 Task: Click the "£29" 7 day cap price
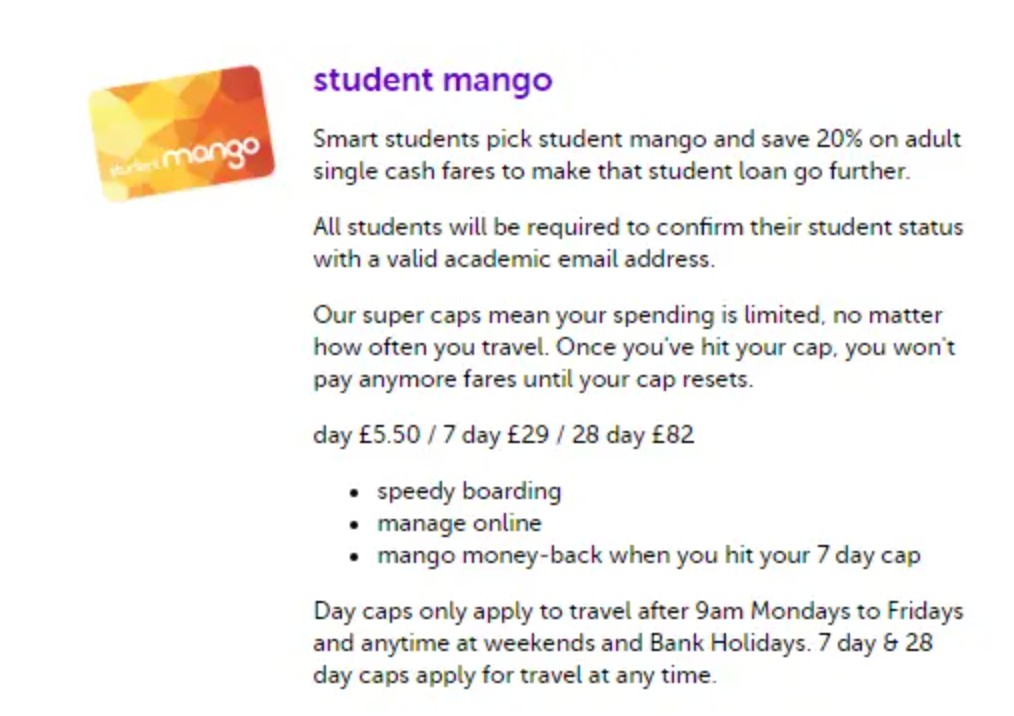tap(529, 436)
